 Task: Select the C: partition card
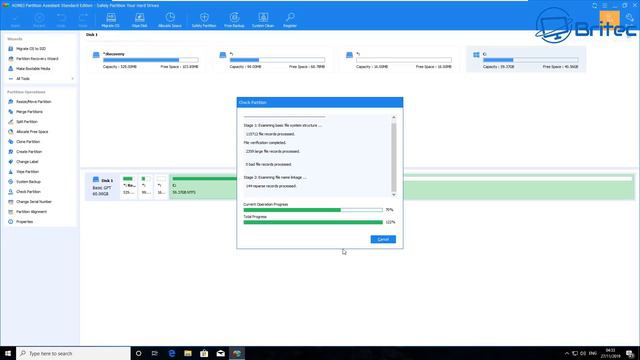pos(526,60)
